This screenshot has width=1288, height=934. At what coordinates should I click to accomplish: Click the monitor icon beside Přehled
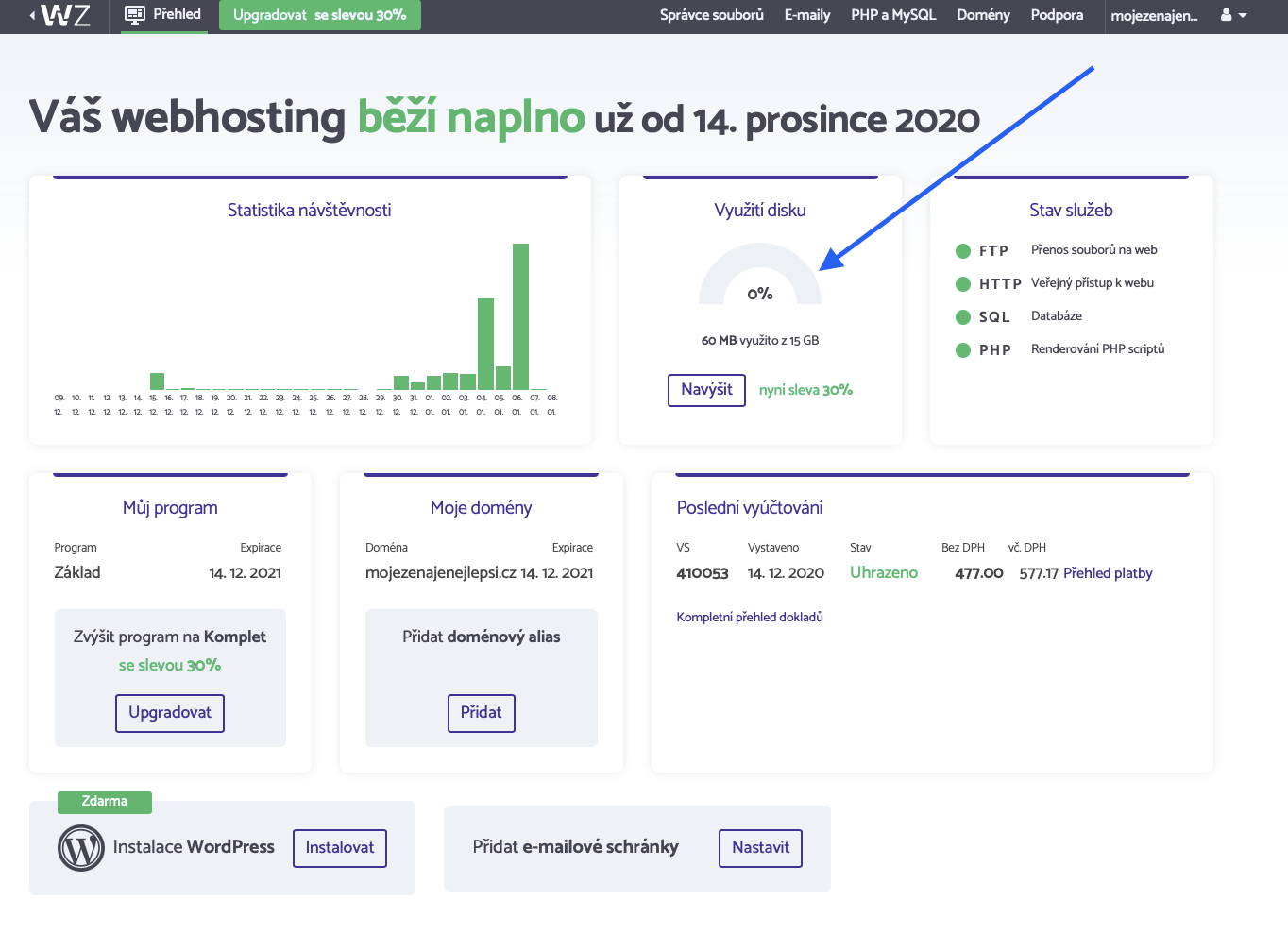click(135, 15)
